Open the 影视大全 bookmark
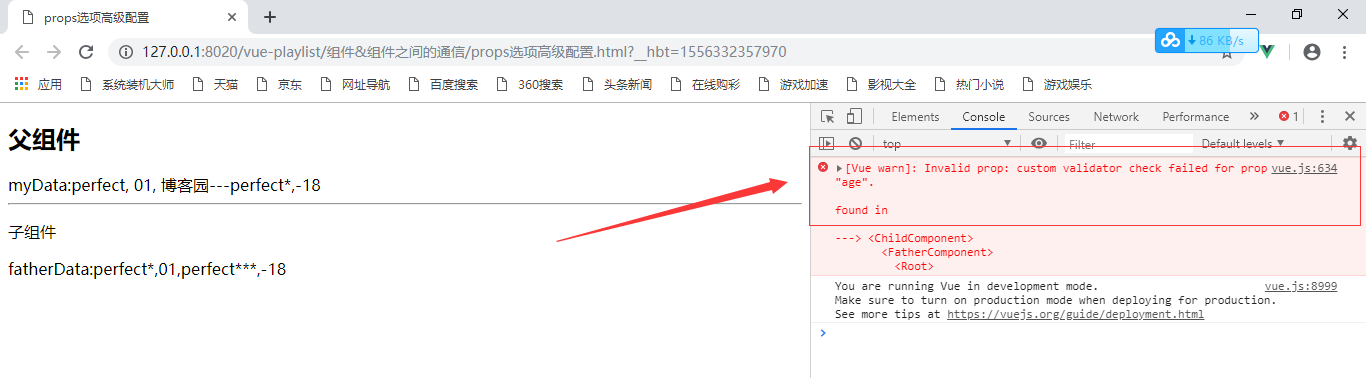The width and height of the screenshot is (1366, 378). (880, 85)
